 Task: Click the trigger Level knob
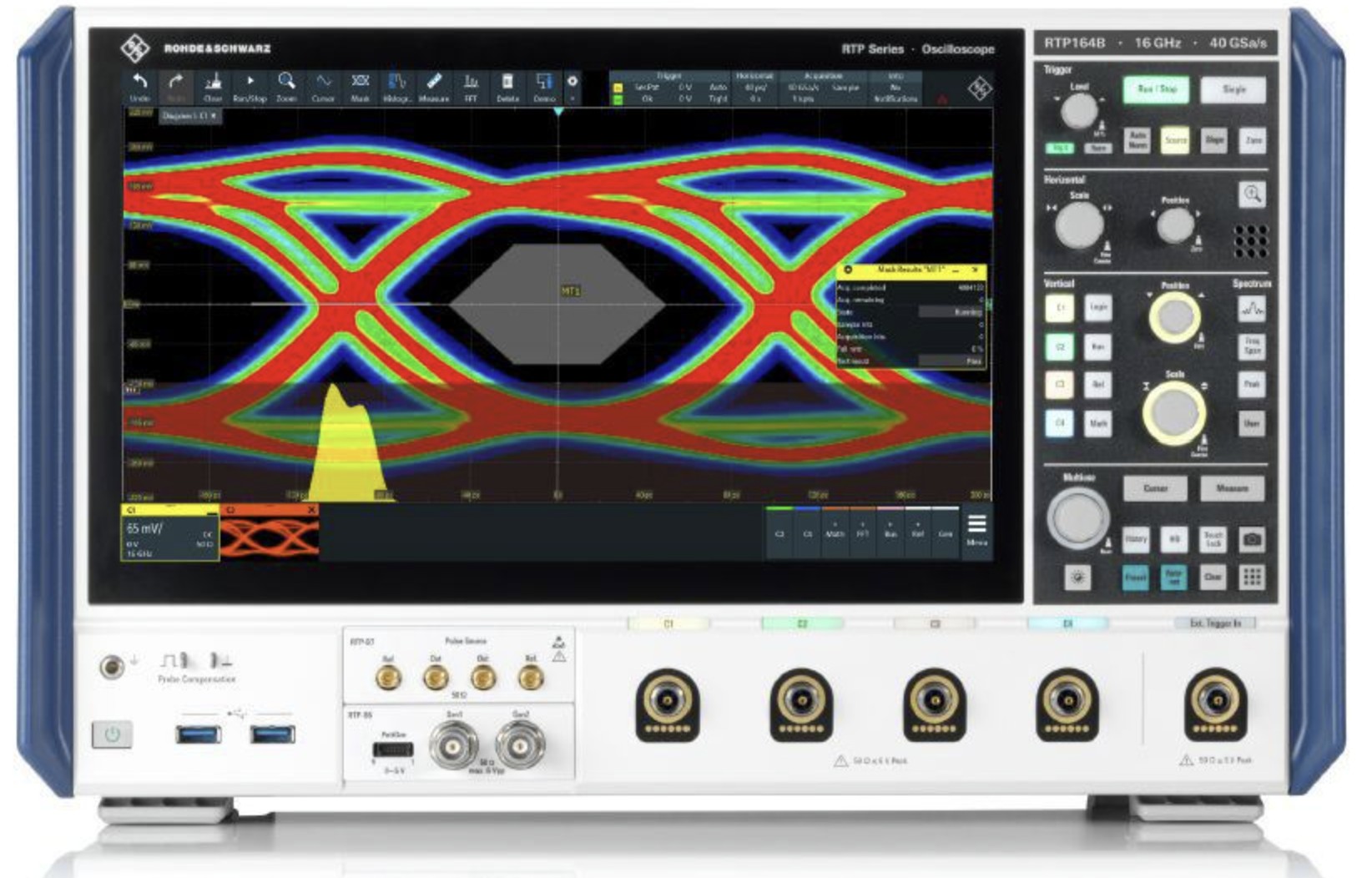[x=1078, y=111]
